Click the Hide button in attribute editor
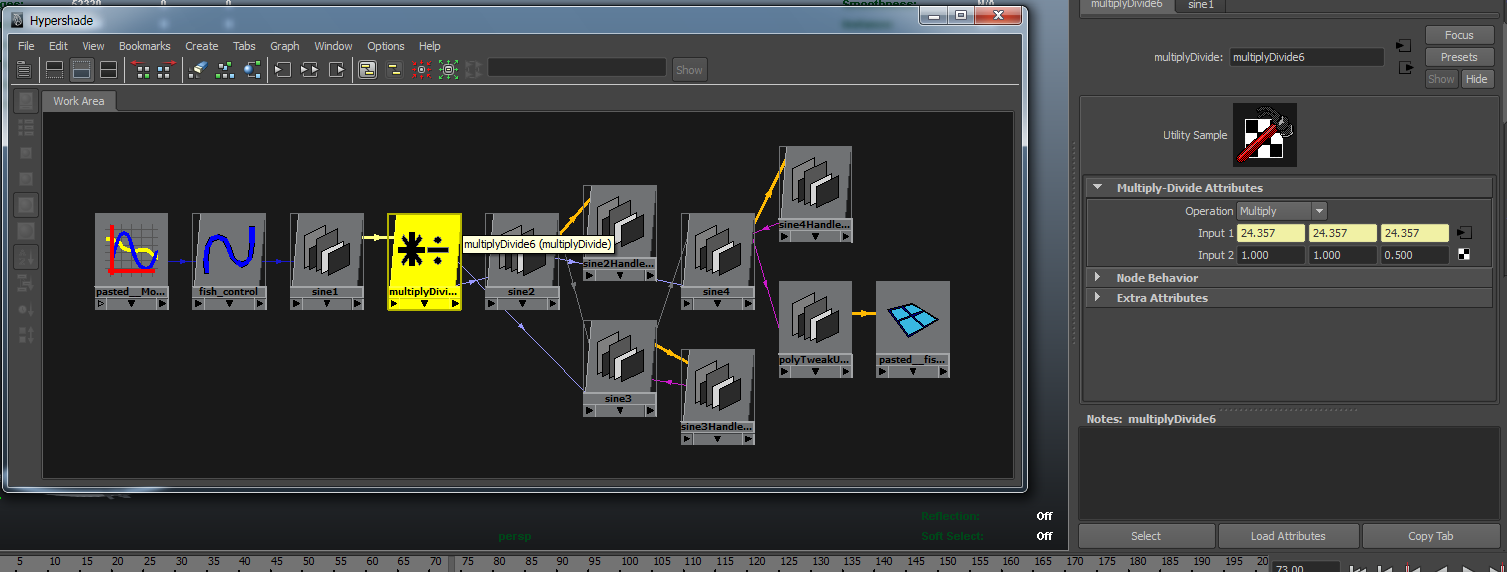 1476,79
